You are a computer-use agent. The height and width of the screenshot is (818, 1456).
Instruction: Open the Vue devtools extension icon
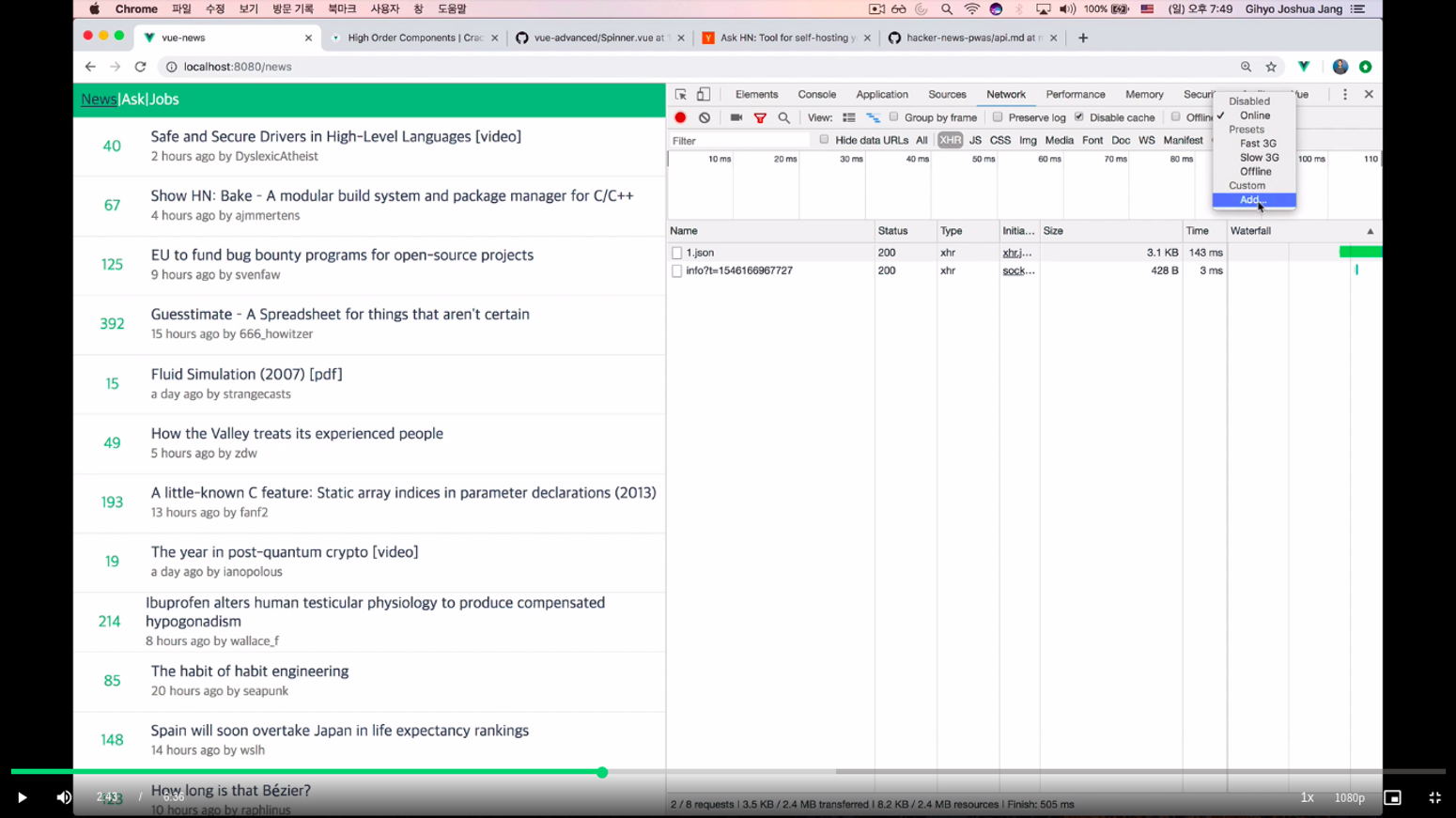(1304, 67)
